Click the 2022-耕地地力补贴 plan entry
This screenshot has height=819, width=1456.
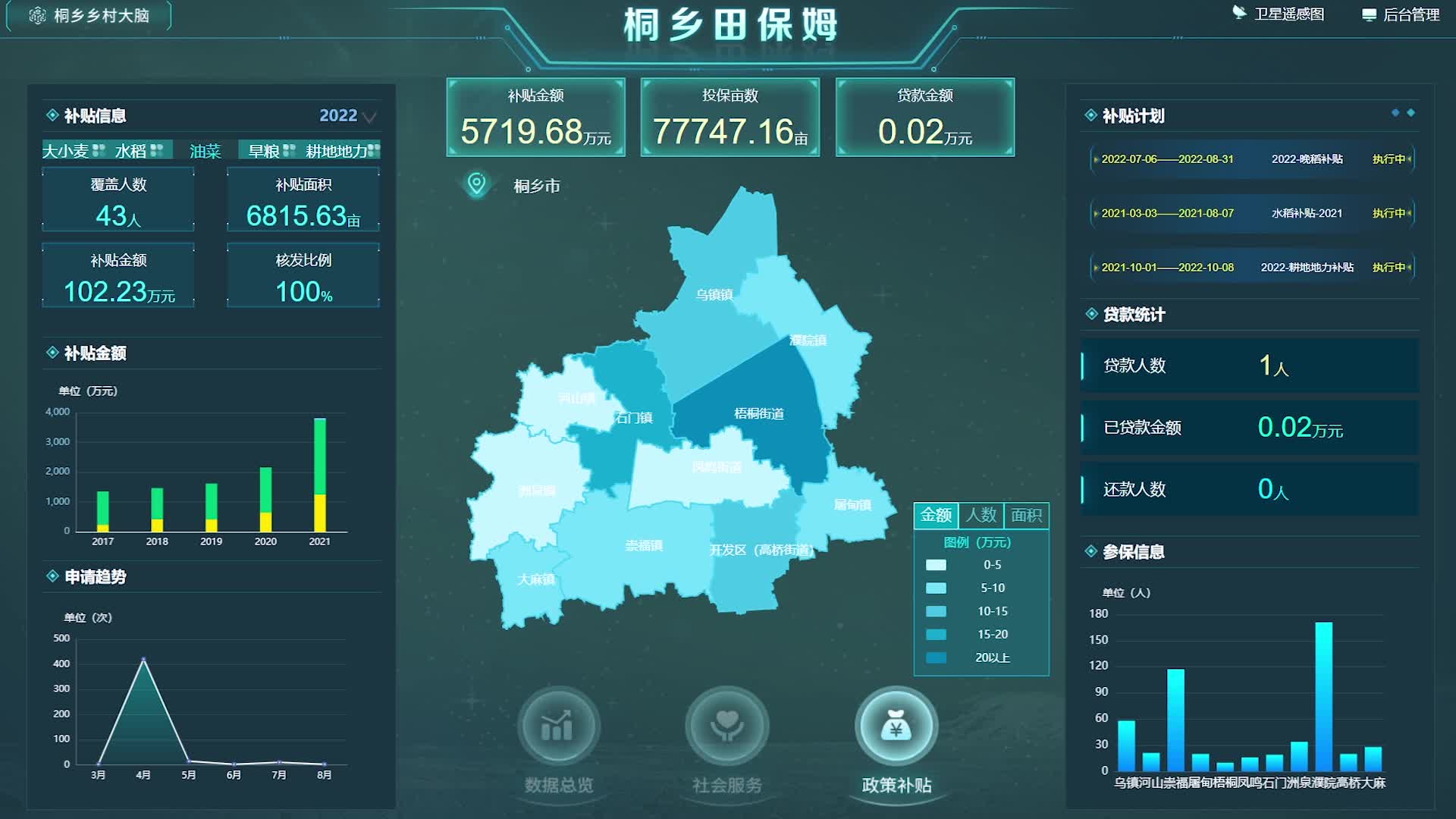tap(1306, 267)
